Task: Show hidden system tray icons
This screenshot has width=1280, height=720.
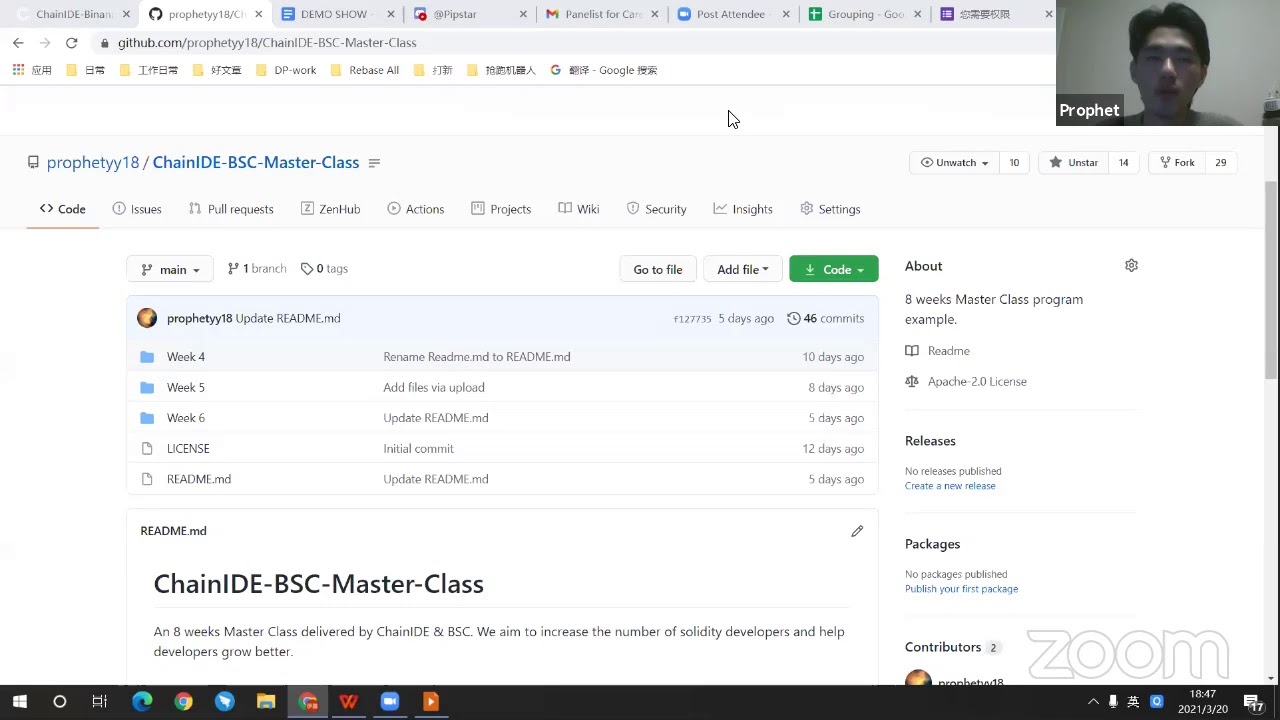Action: pos(1093,702)
